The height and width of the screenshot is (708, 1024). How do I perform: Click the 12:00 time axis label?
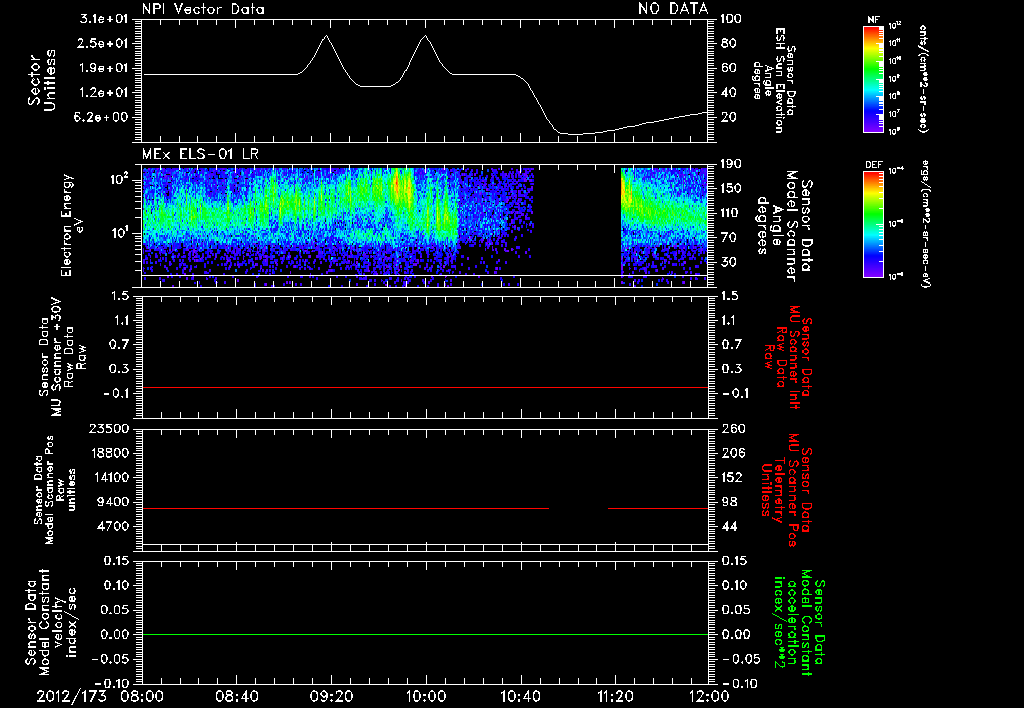click(x=709, y=695)
